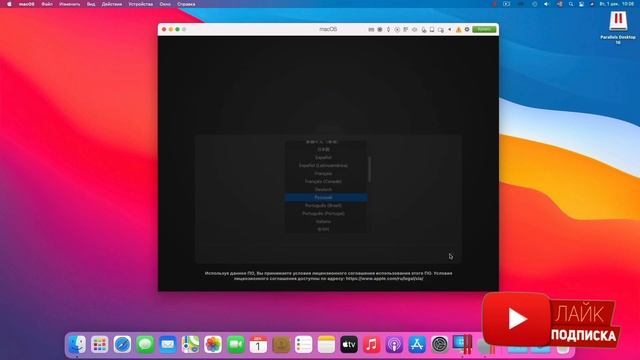Open the Окно menu
The width and height of the screenshot is (640, 360).
point(165,4)
